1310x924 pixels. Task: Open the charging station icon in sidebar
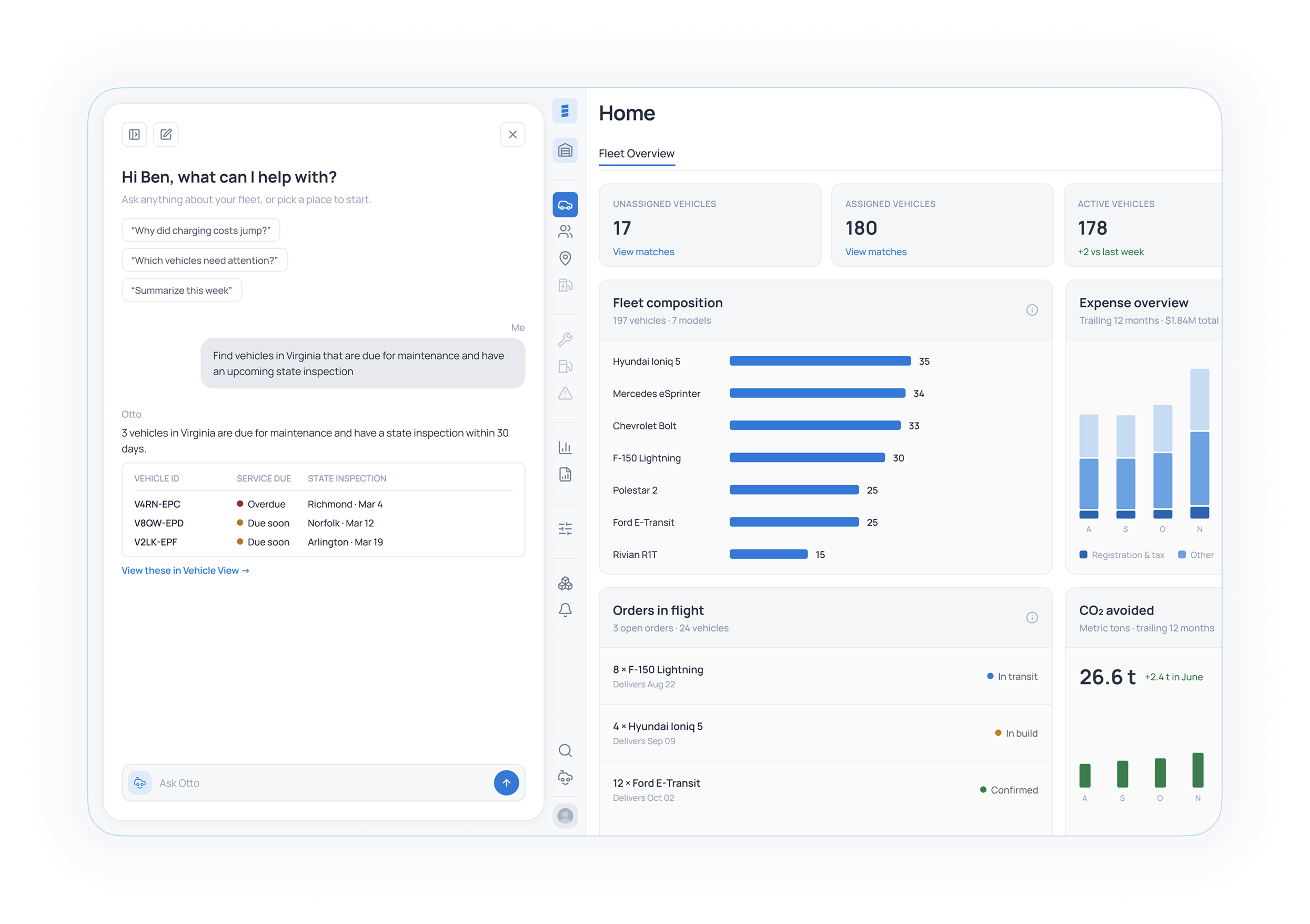pyautogui.click(x=565, y=285)
